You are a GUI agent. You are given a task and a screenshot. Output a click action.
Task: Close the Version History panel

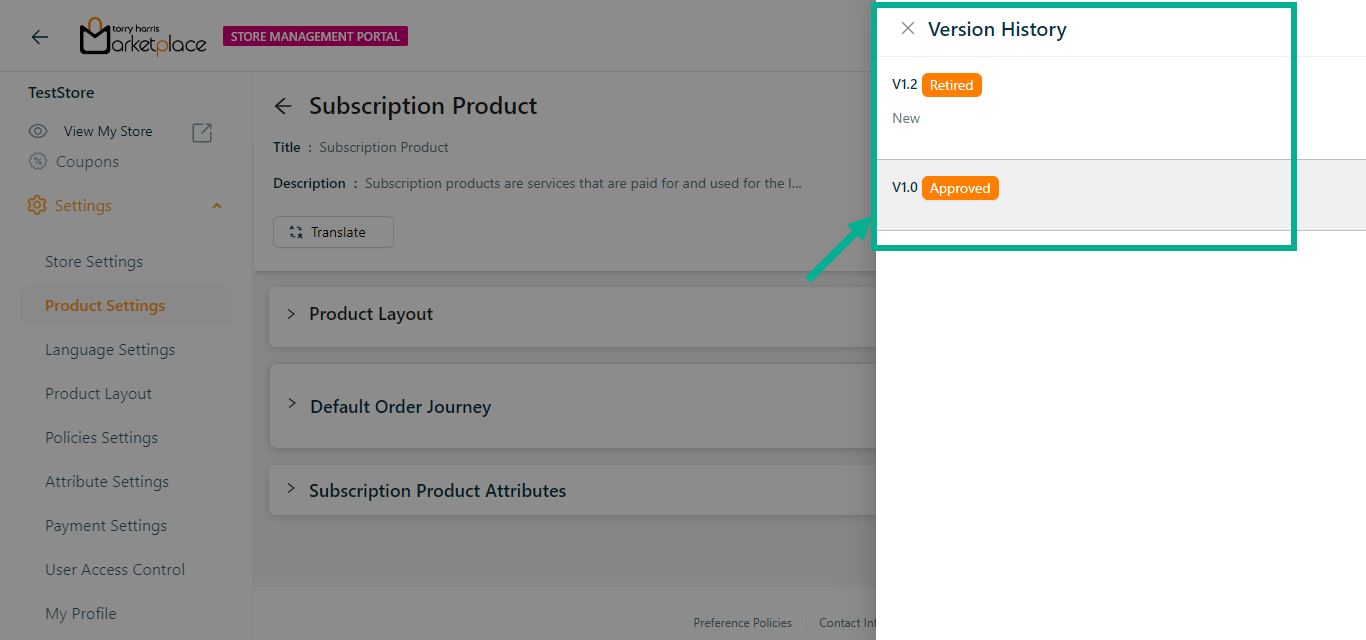[x=908, y=29]
